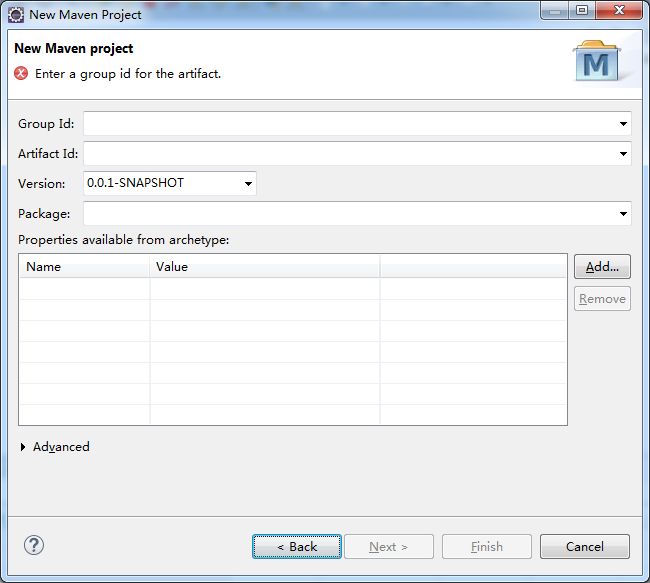
Task: Click the red error icon beside message
Action: click(21, 73)
